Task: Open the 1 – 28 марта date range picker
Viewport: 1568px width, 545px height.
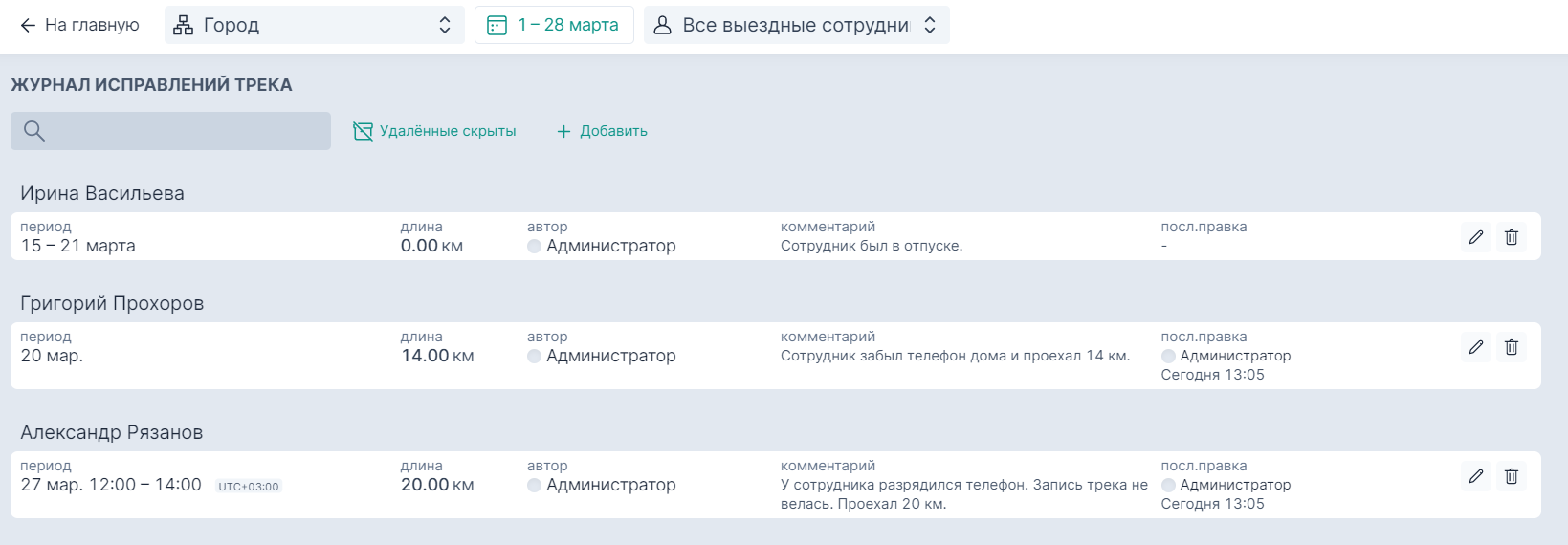Action: pos(554,25)
